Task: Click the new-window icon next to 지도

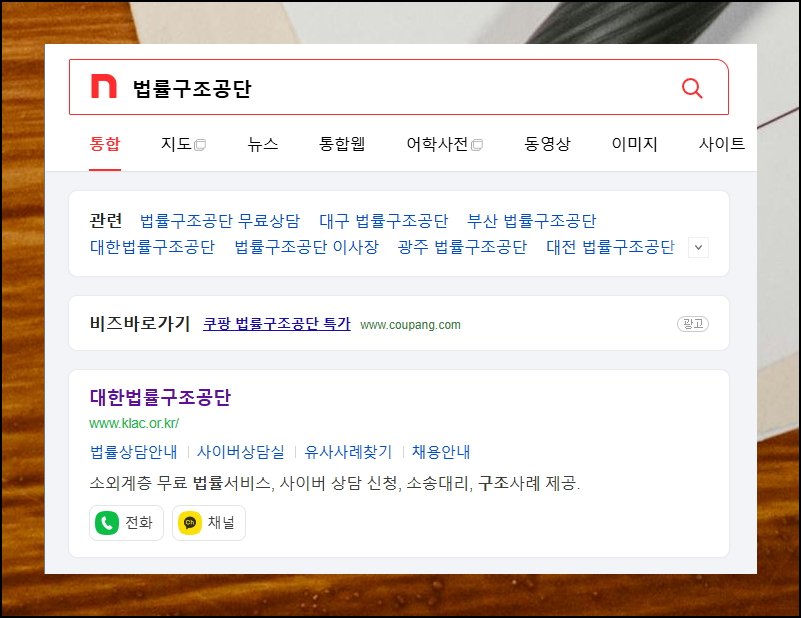Action: tap(200, 145)
